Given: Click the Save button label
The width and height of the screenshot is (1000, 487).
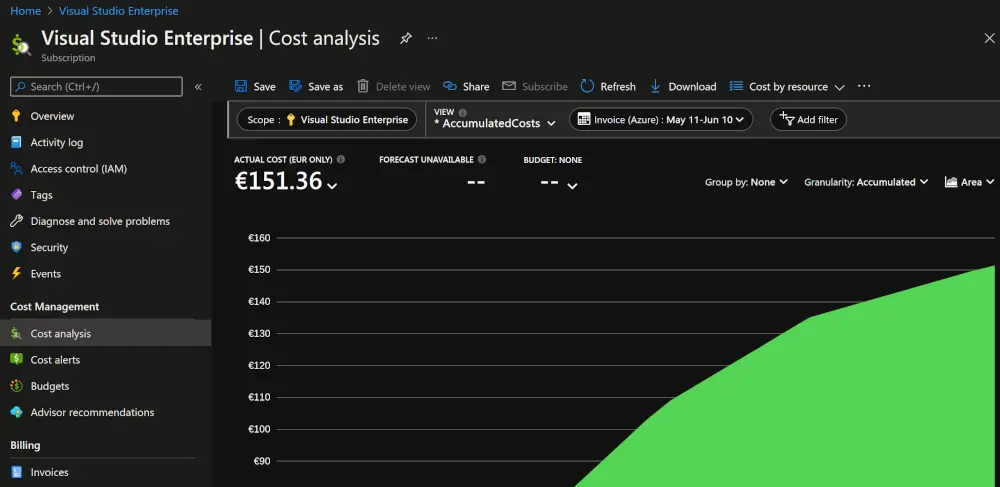Looking at the screenshot, I should (x=265, y=87).
